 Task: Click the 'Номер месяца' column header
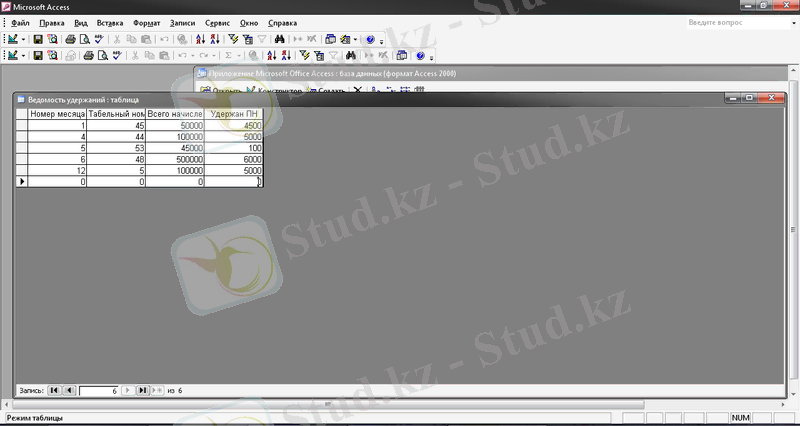click(57, 114)
